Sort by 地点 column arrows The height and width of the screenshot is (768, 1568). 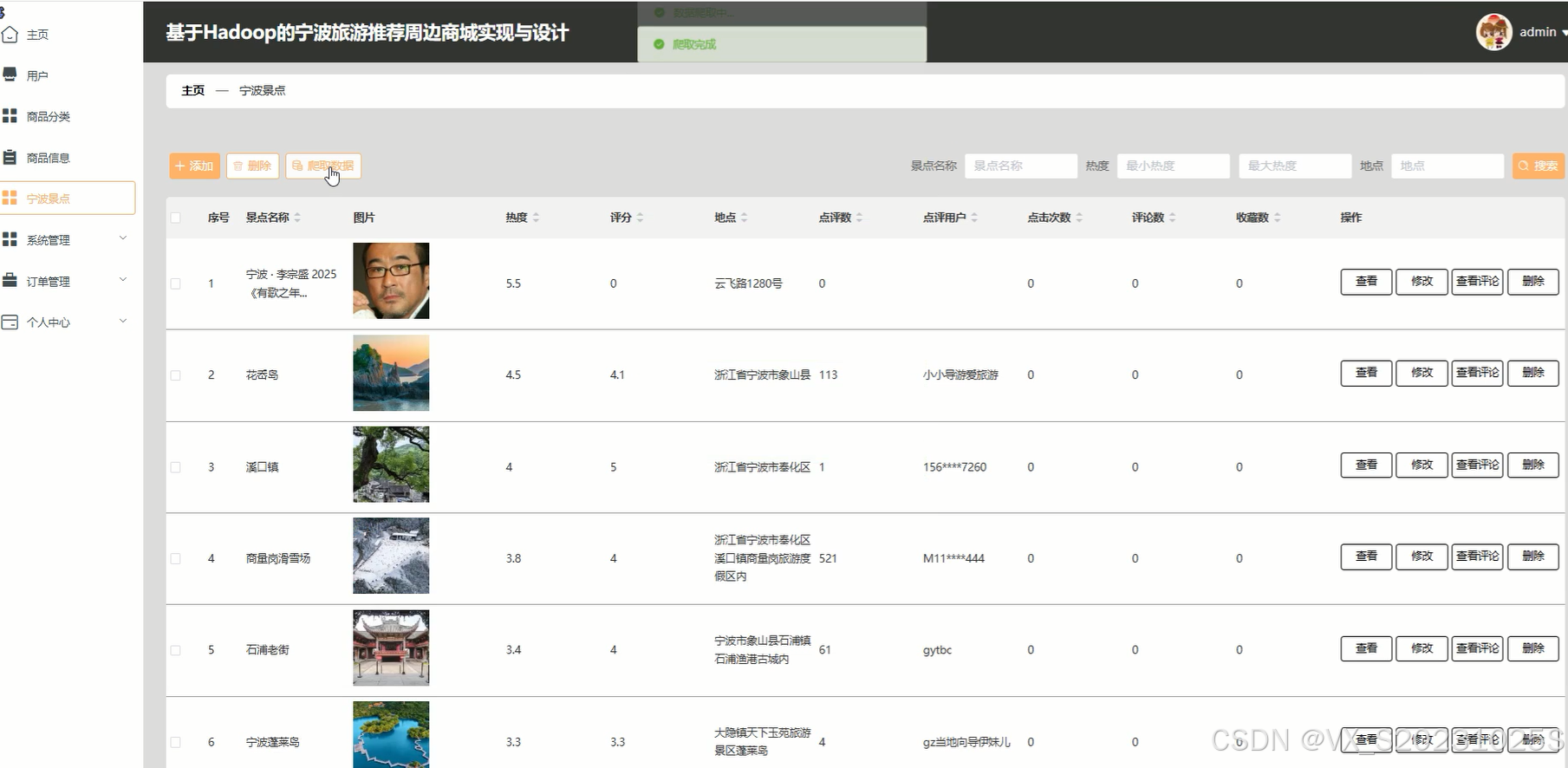pyautogui.click(x=744, y=218)
